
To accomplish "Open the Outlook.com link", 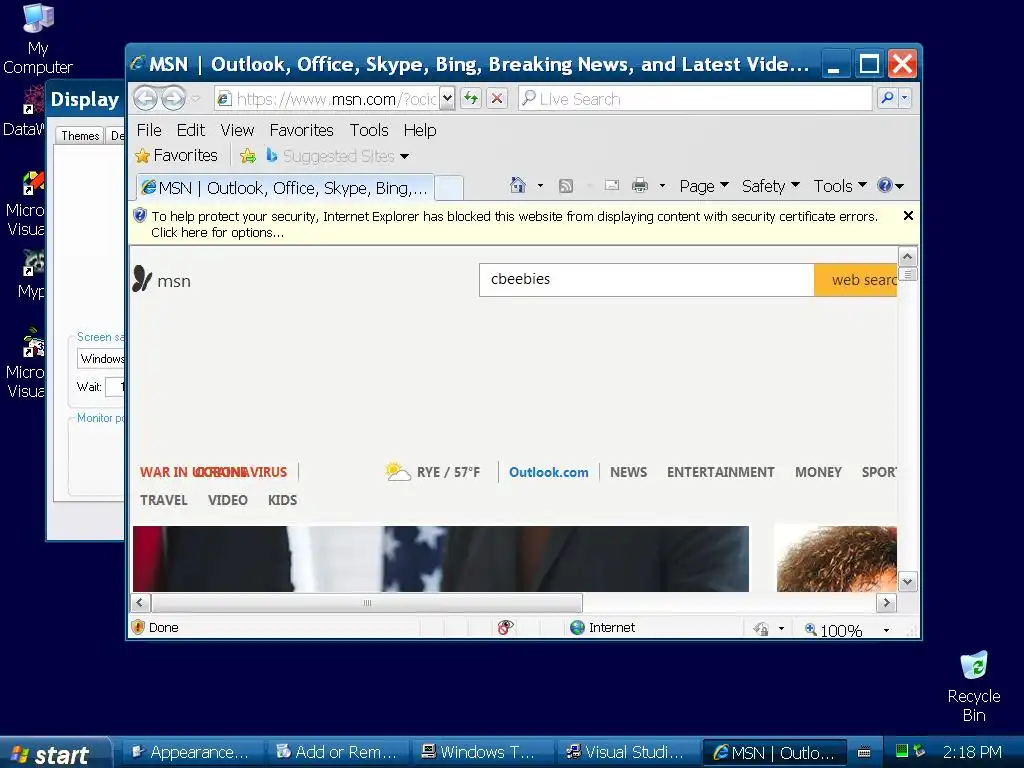I will pos(549,472).
